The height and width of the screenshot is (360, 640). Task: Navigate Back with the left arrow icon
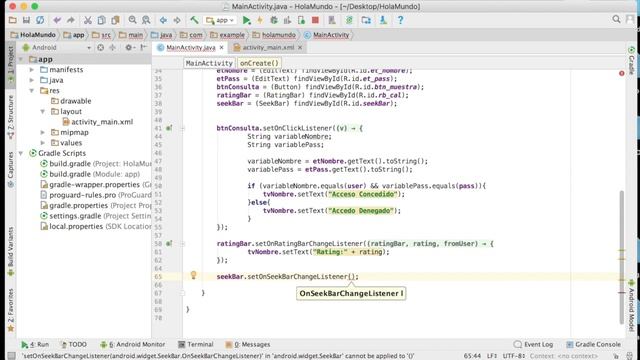pyautogui.click(x=163, y=20)
